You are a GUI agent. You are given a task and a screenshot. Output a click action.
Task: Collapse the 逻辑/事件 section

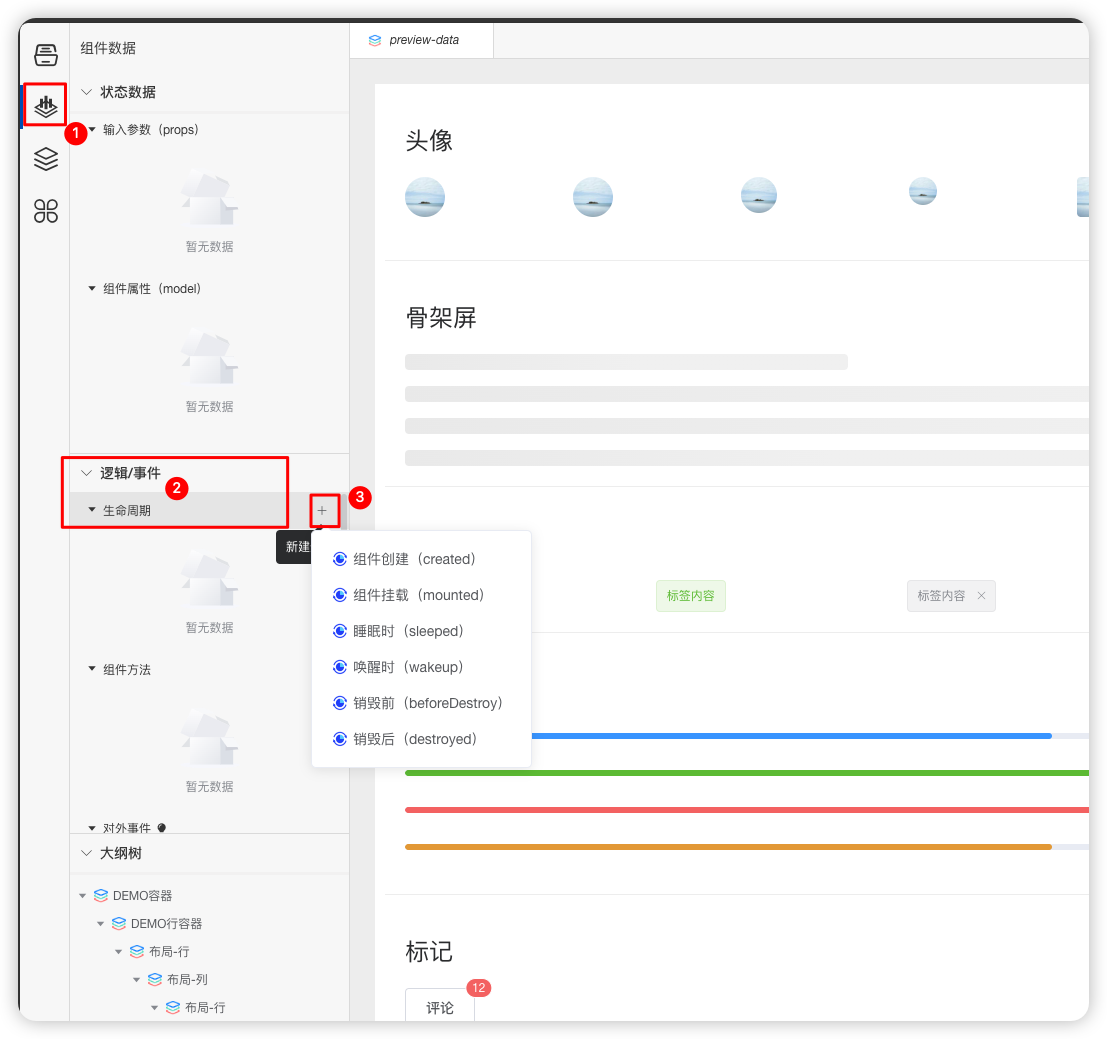point(86,473)
